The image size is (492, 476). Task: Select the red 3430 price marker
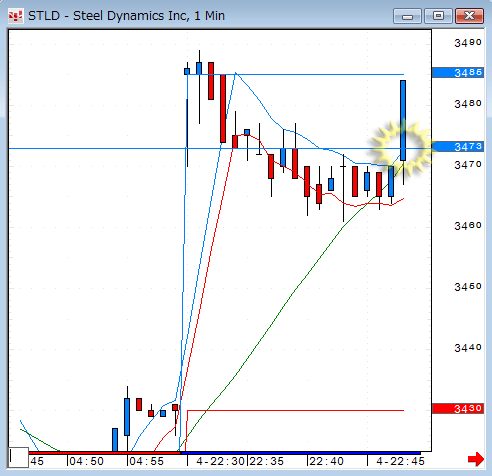[458, 408]
